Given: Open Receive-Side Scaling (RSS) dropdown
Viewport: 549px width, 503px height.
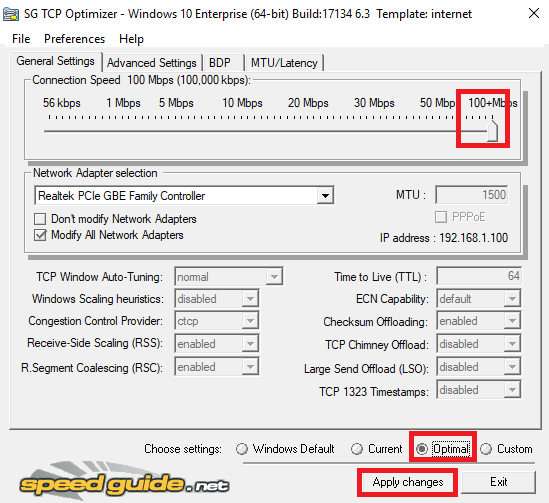Looking at the screenshot, I should coord(216,344).
